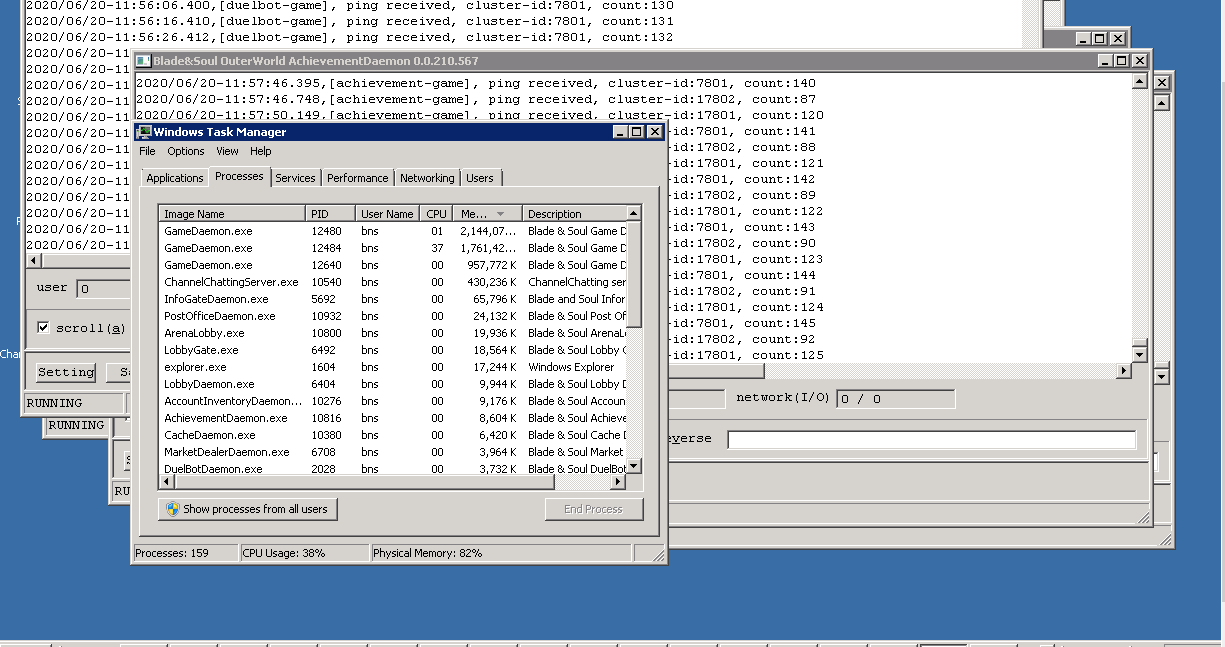Image resolution: width=1225 pixels, height=647 pixels.
Task: Select the LobbyGate.exe process row
Action: pos(393,350)
